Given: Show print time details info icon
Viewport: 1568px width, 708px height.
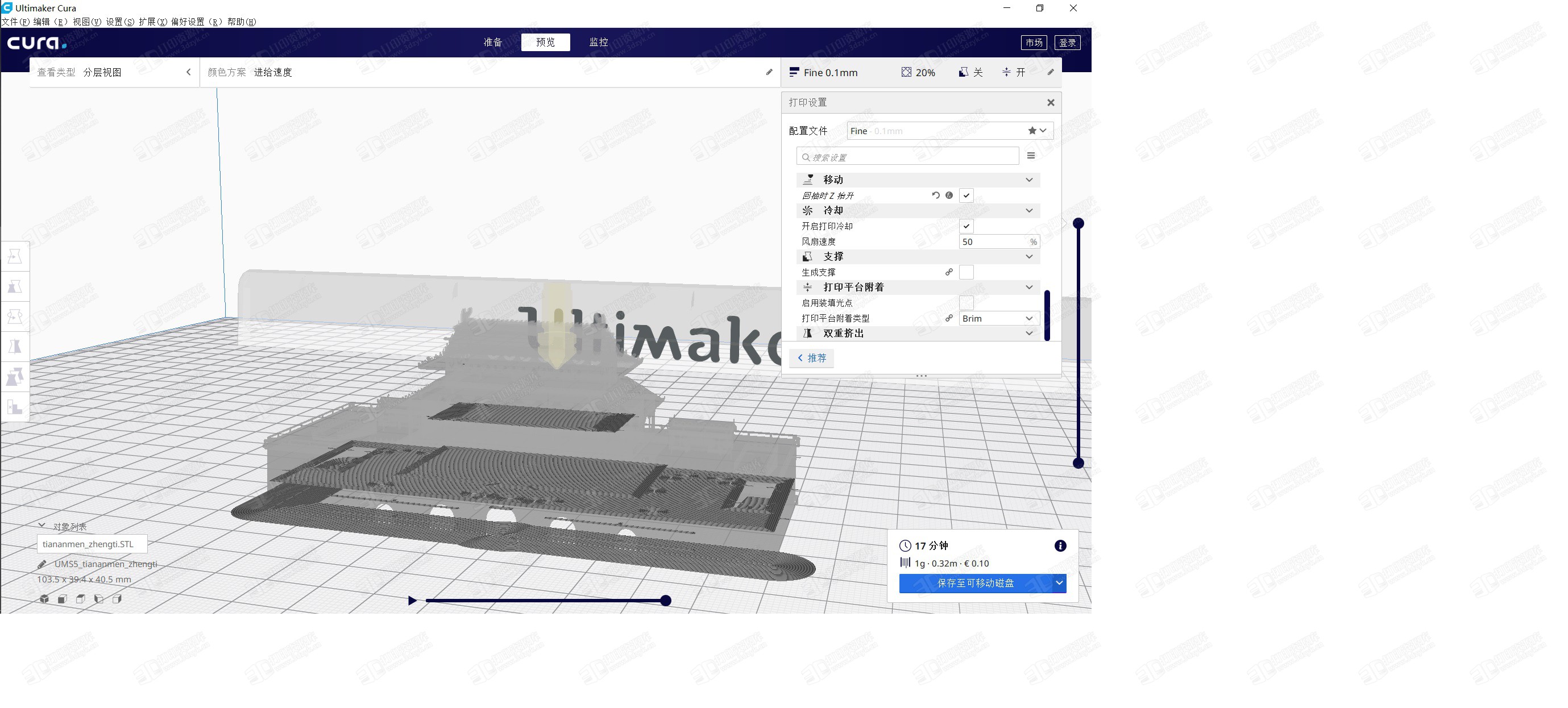Looking at the screenshot, I should point(1060,546).
